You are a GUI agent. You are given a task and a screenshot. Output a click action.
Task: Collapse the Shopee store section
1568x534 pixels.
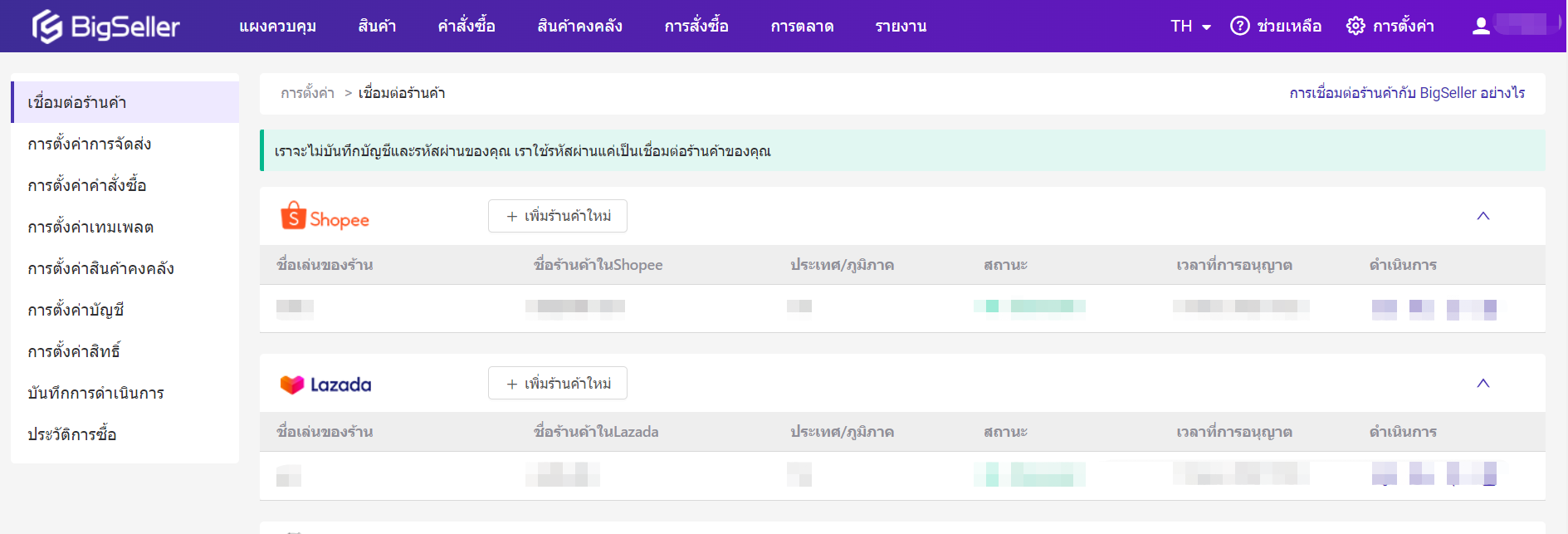pos(1483,216)
